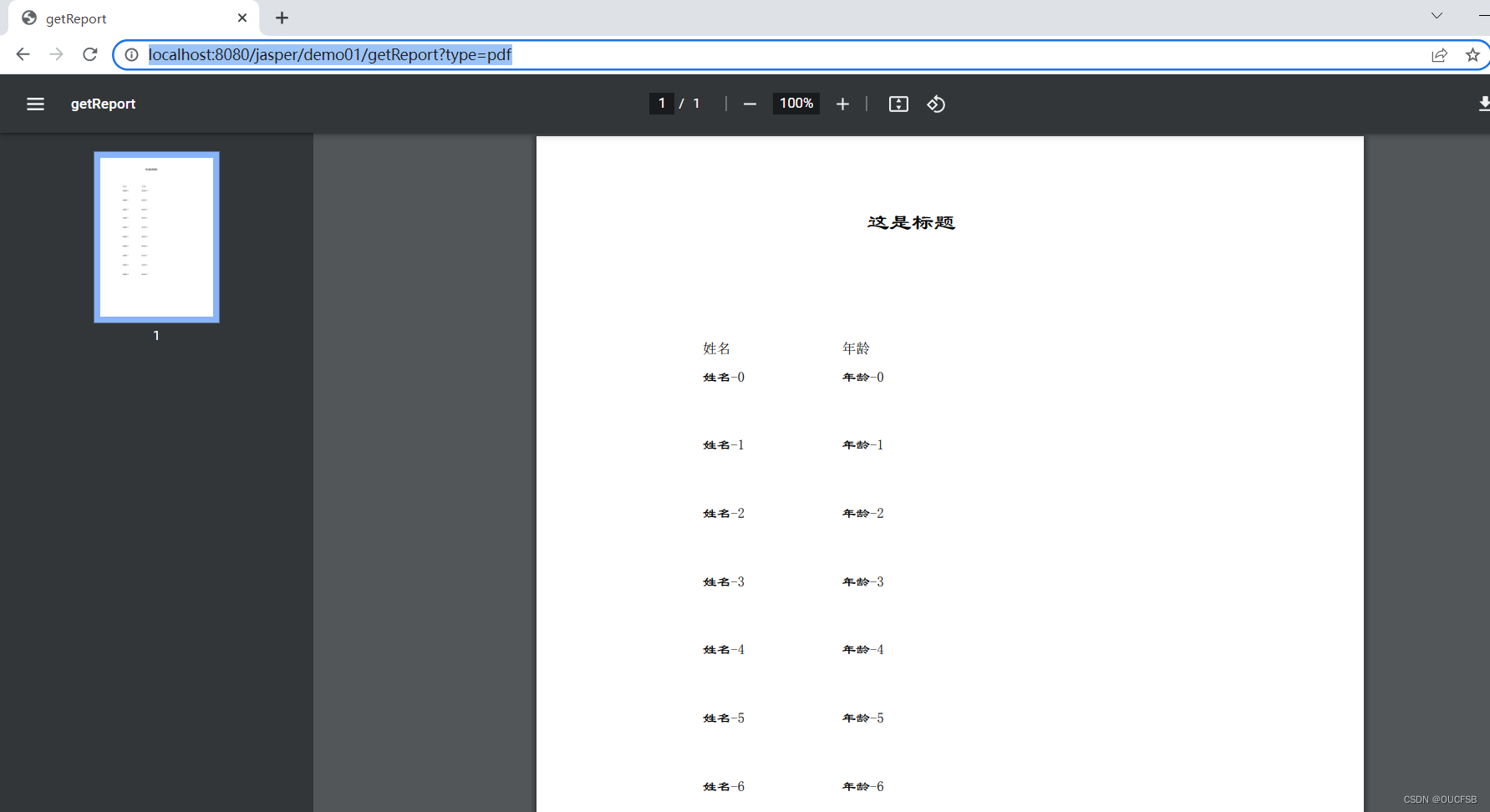Click the 年龄-2 cell
The height and width of the screenshot is (812, 1490).
pyautogui.click(x=863, y=514)
